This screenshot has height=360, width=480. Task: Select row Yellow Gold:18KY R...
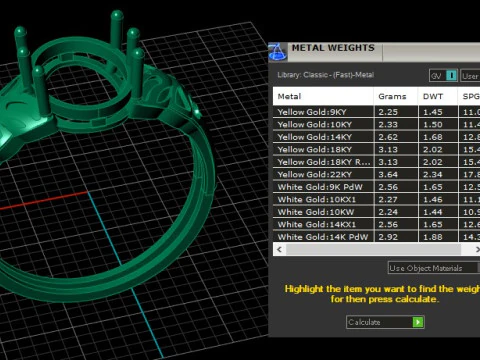pos(376,162)
